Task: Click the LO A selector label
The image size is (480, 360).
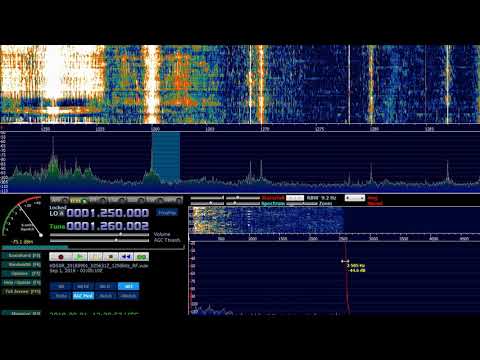Action: [x=56, y=213]
